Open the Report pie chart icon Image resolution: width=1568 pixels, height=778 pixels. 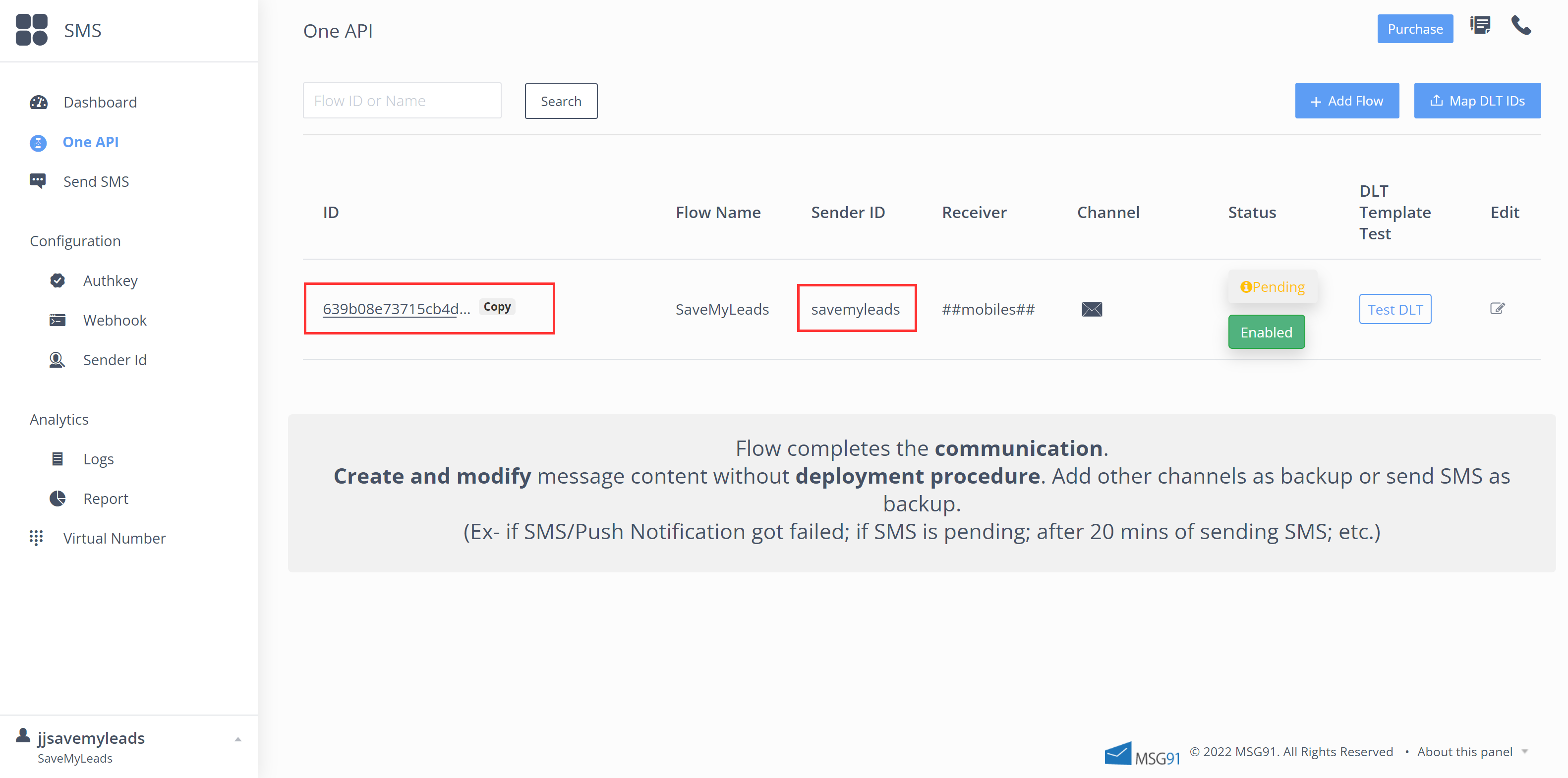58,499
